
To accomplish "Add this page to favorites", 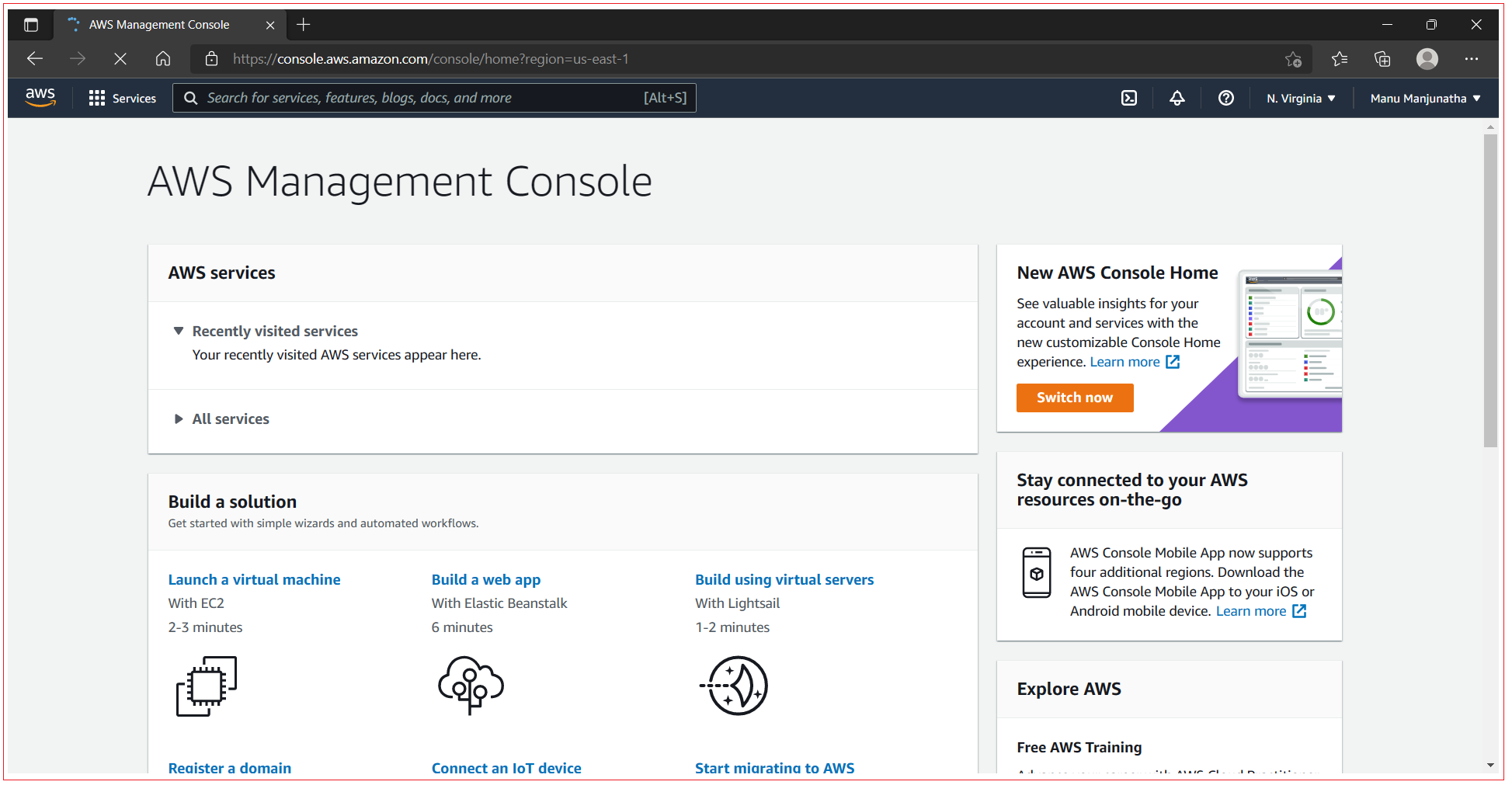I will pos(1293,59).
